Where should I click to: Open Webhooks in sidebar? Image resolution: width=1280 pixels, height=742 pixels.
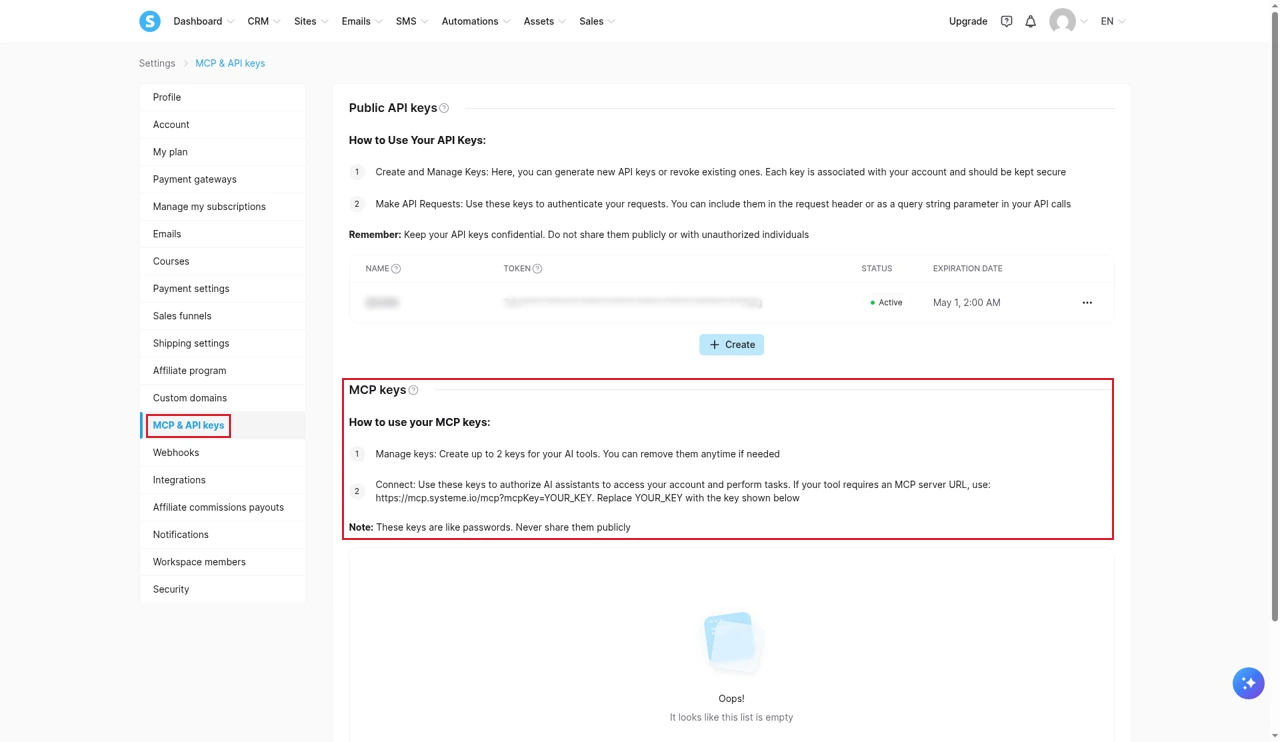pyautogui.click(x=222, y=452)
